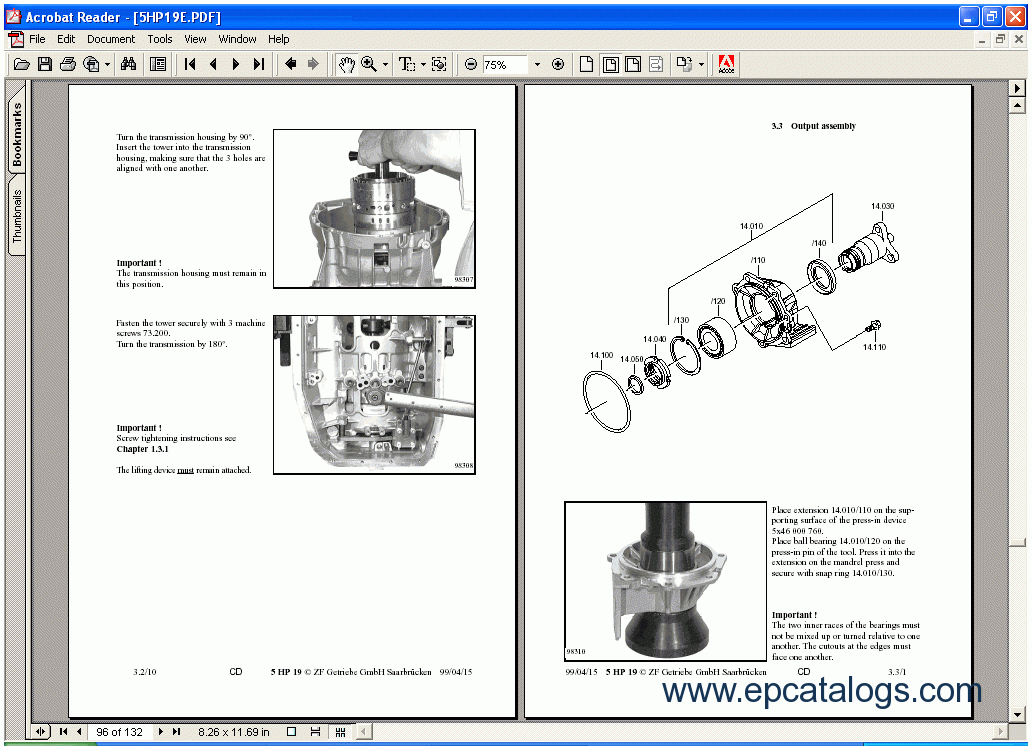This screenshot has height=746, width=1032.
Task: Go to first page via status bar button
Action: pyautogui.click(x=62, y=732)
